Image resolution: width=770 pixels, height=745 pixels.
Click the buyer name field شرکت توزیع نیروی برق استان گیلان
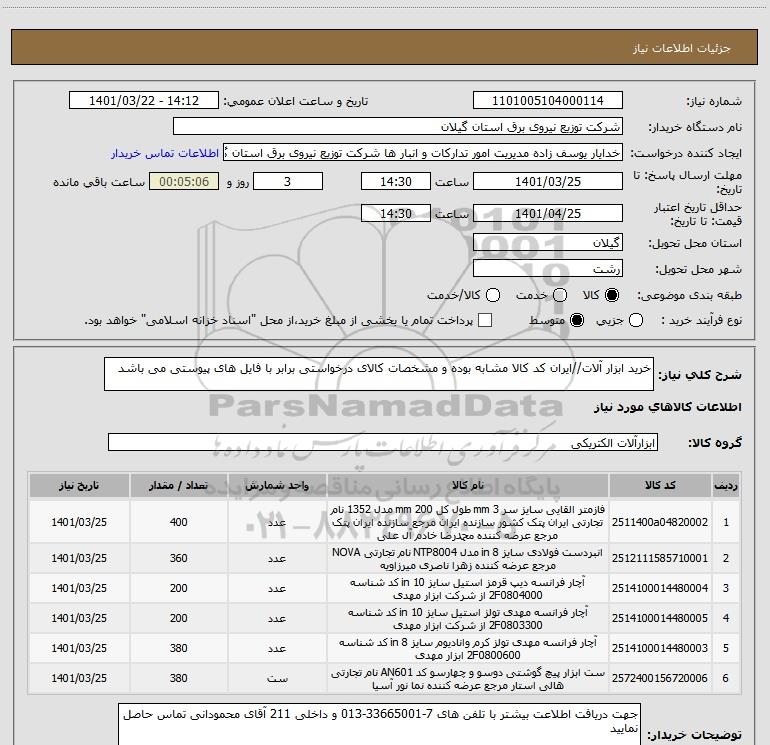398,127
